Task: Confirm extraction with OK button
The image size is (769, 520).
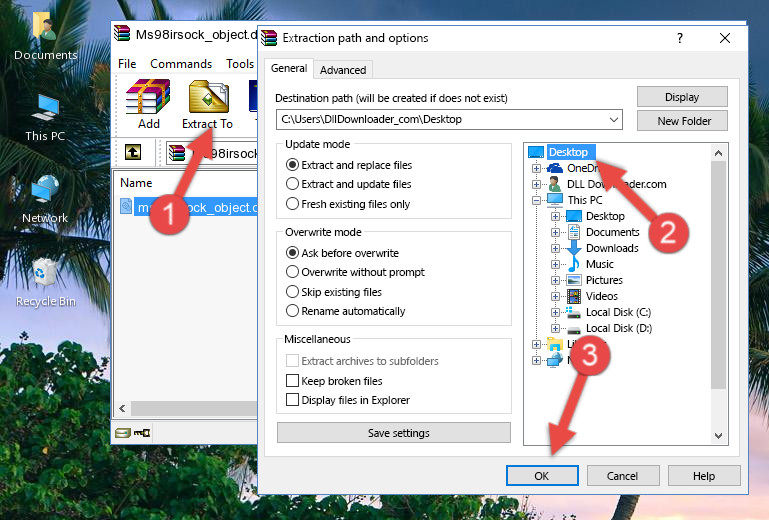Action: point(542,475)
